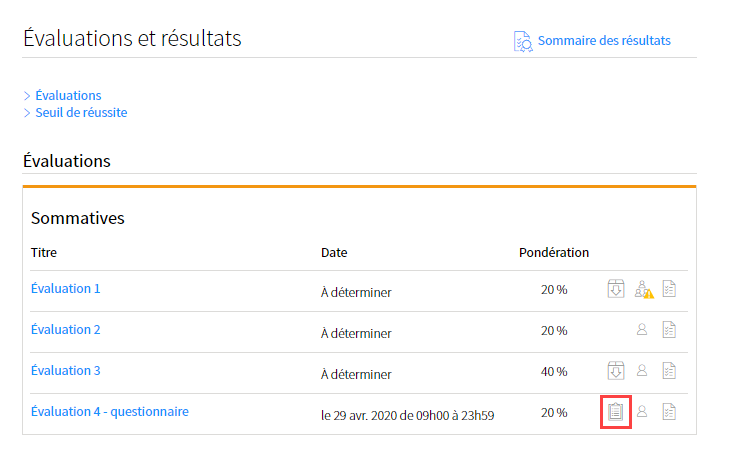The height and width of the screenshot is (456, 730).
Task: Click the submission box icon for Évaluation 3
Action: point(616,371)
